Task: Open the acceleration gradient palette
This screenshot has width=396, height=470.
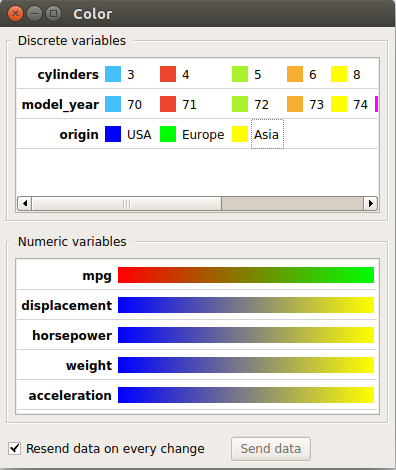Action: [x=246, y=395]
